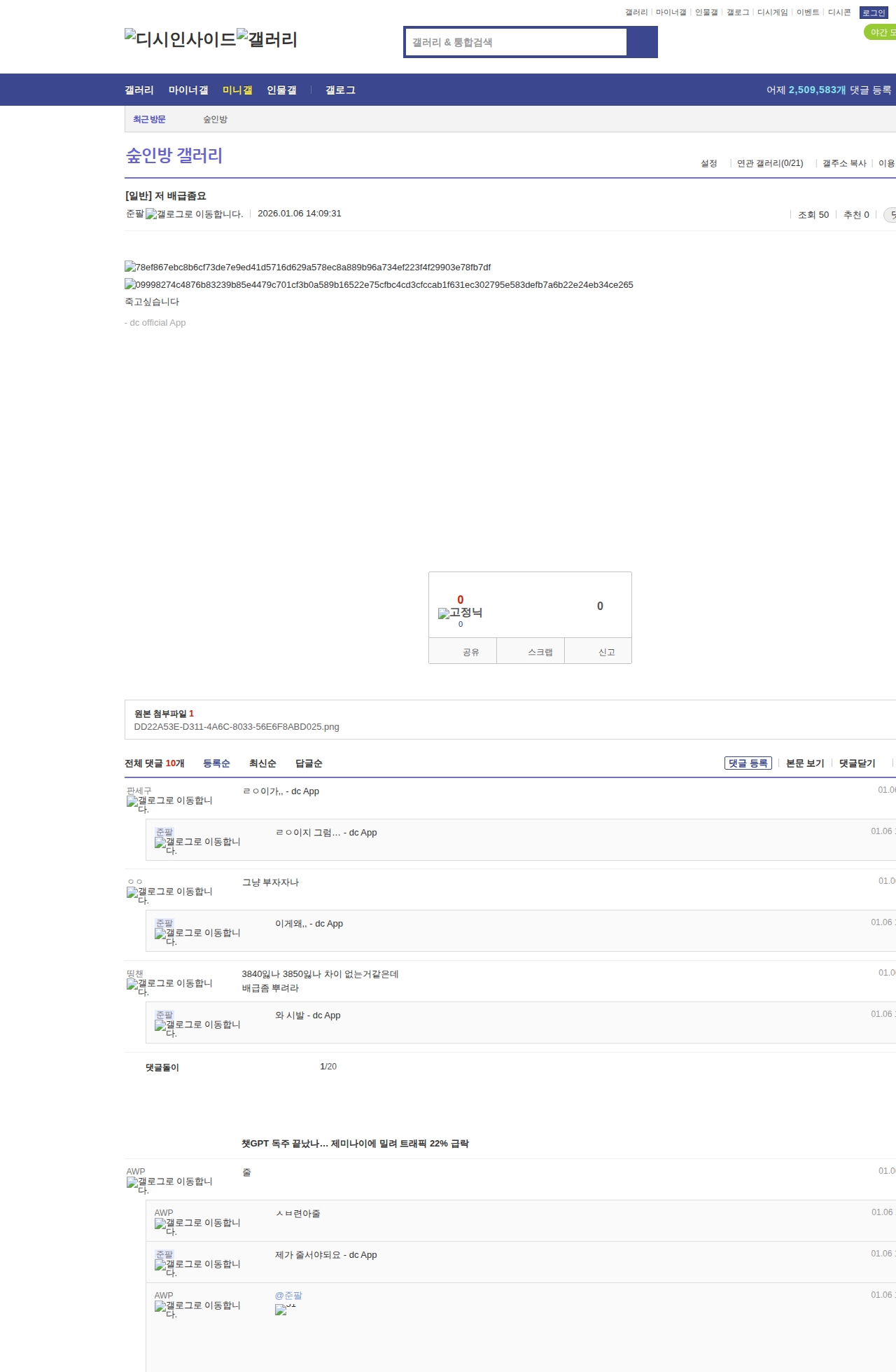Sort comments by 최신순

[x=262, y=763]
